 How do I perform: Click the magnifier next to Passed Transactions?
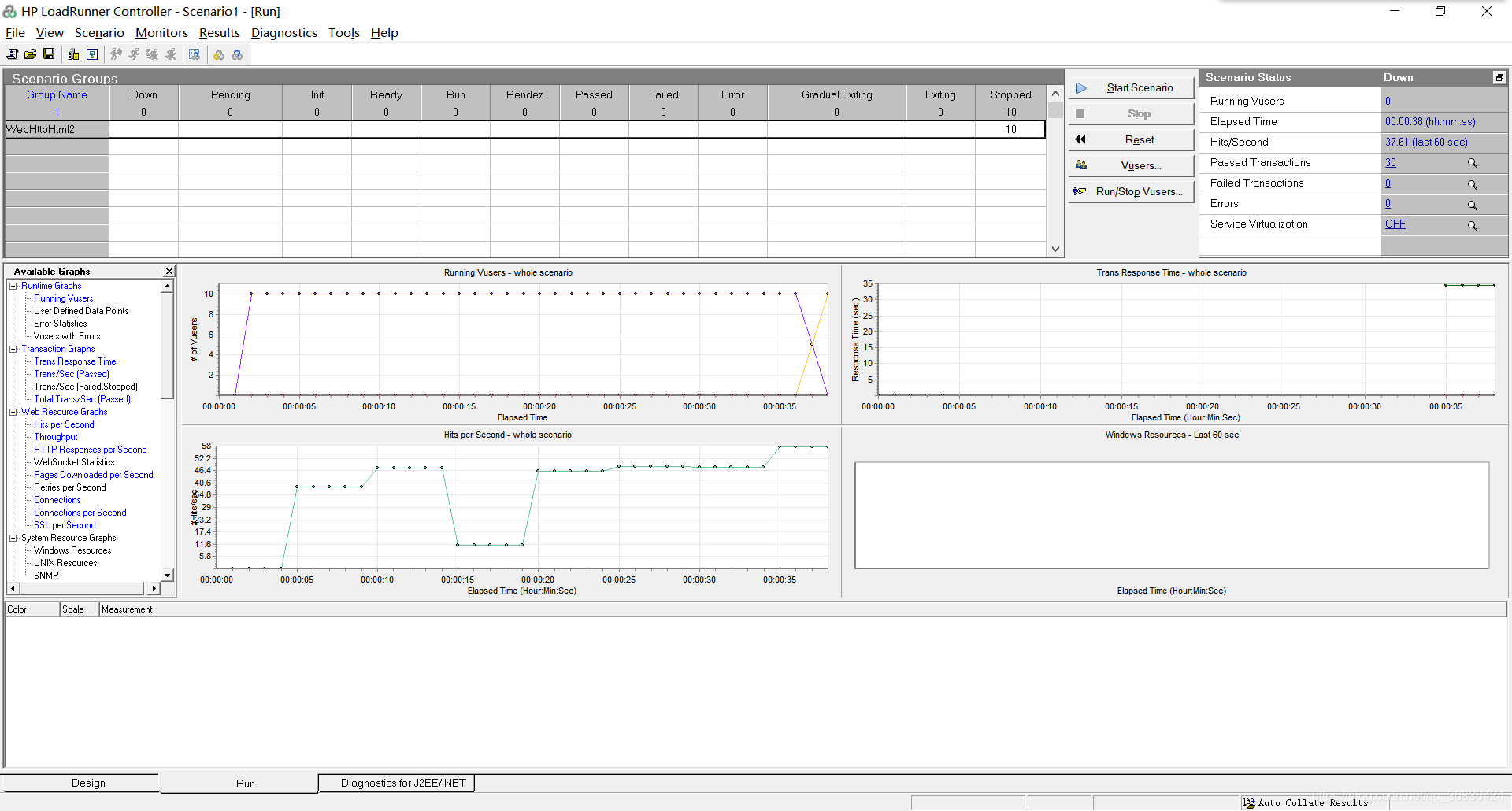point(1472,163)
